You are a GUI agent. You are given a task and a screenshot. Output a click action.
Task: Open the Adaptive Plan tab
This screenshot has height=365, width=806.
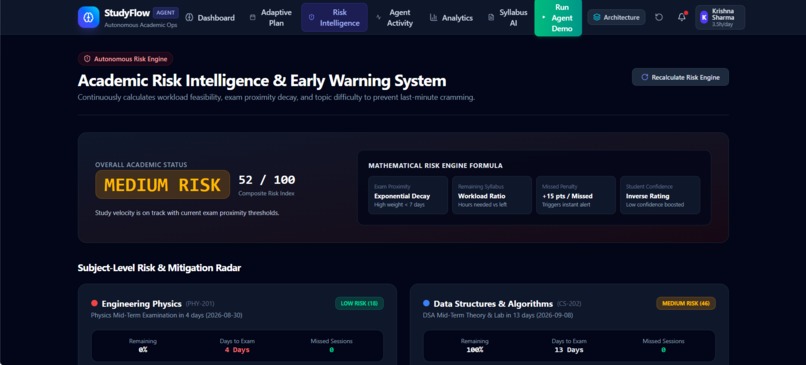271,17
